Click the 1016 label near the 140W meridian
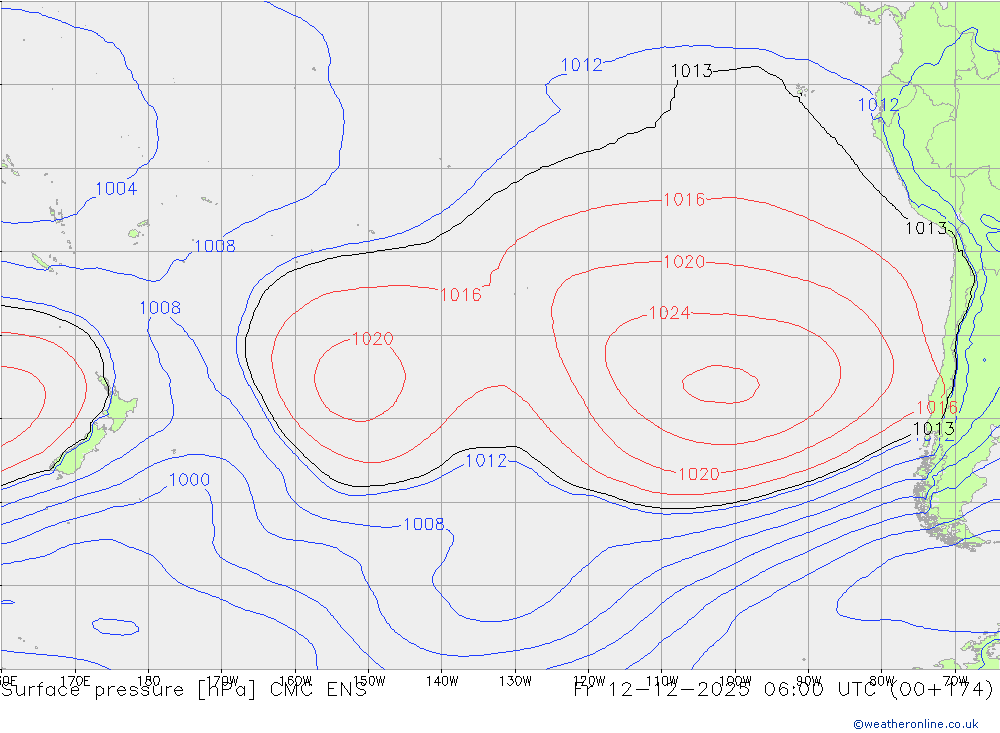The width and height of the screenshot is (1000, 733). click(461, 295)
